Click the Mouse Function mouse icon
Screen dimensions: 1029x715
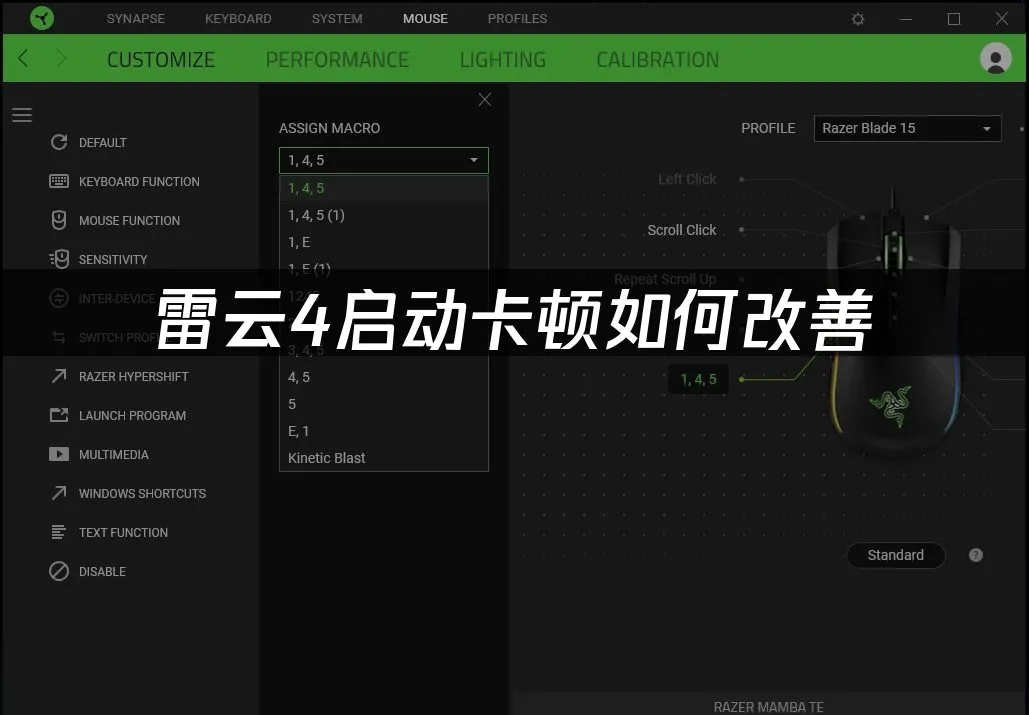click(x=59, y=220)
